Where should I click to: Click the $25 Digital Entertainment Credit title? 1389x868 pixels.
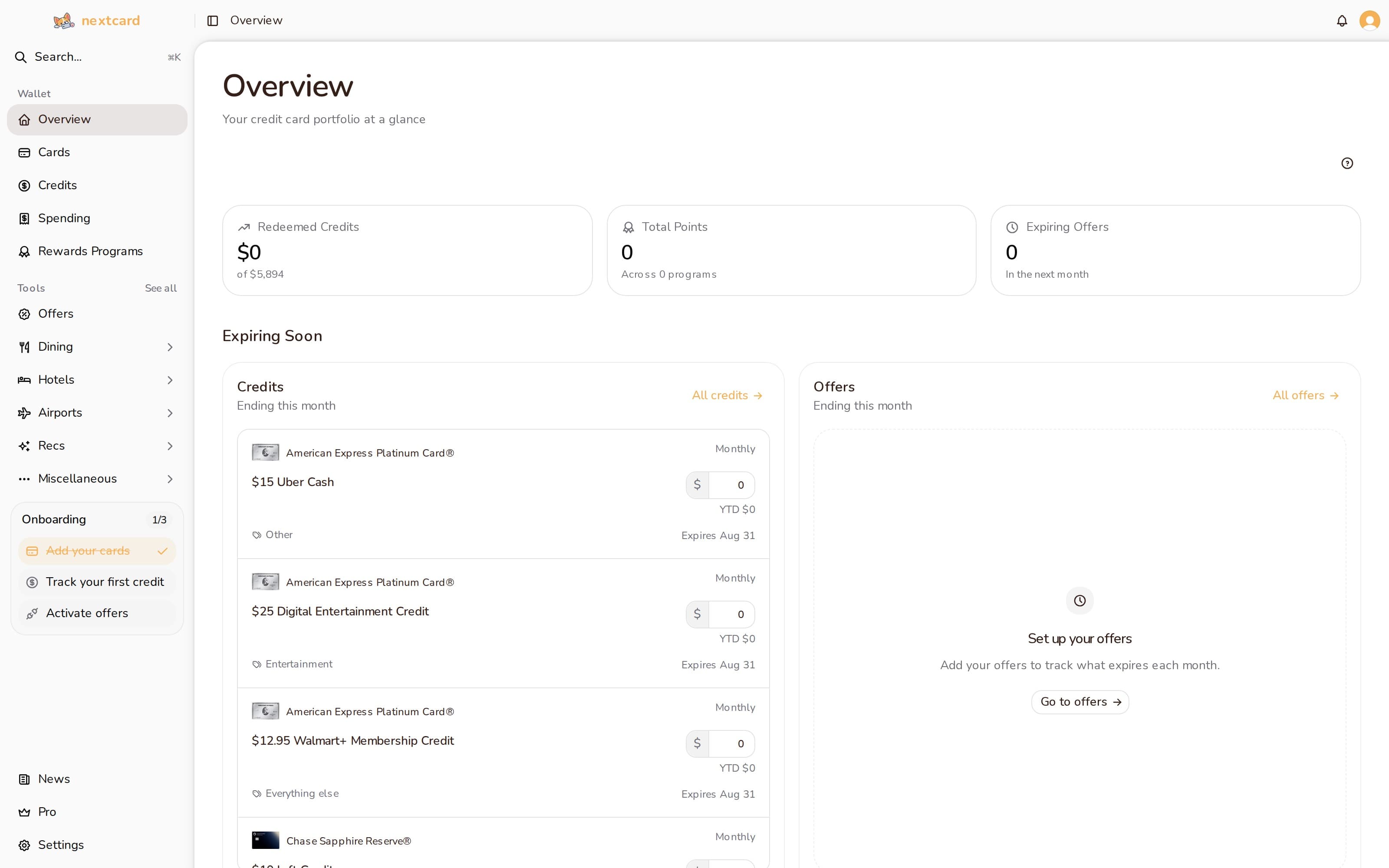[340, 612]
